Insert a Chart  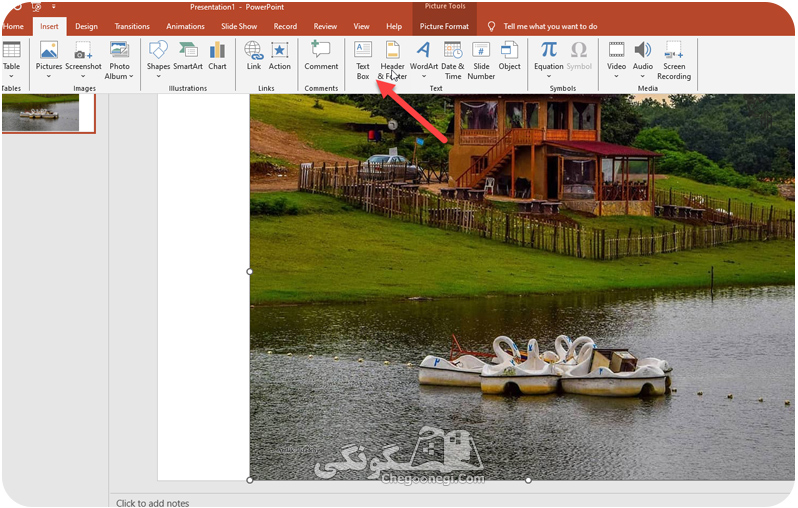pyautogui.click(x=217, y=50)
